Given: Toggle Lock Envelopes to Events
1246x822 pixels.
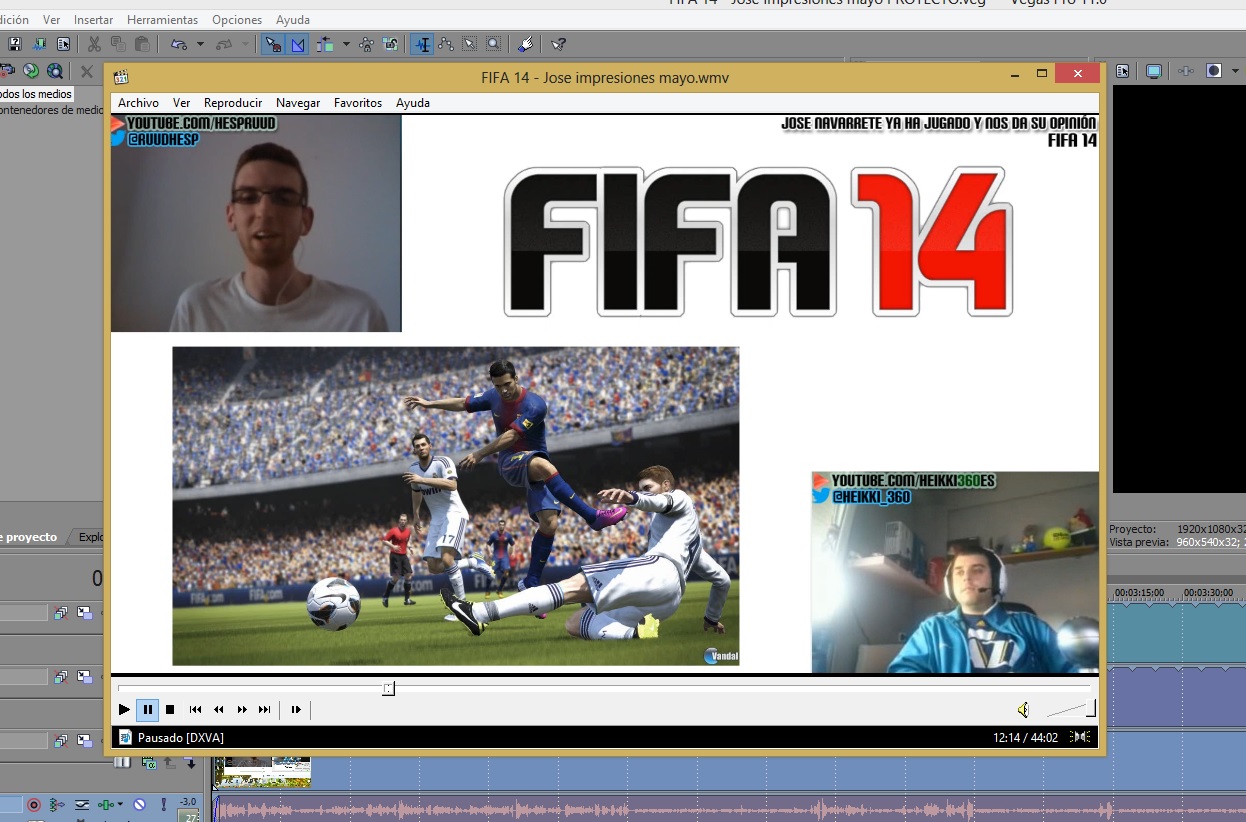Looking at the screenshot, I should [366, 44].
